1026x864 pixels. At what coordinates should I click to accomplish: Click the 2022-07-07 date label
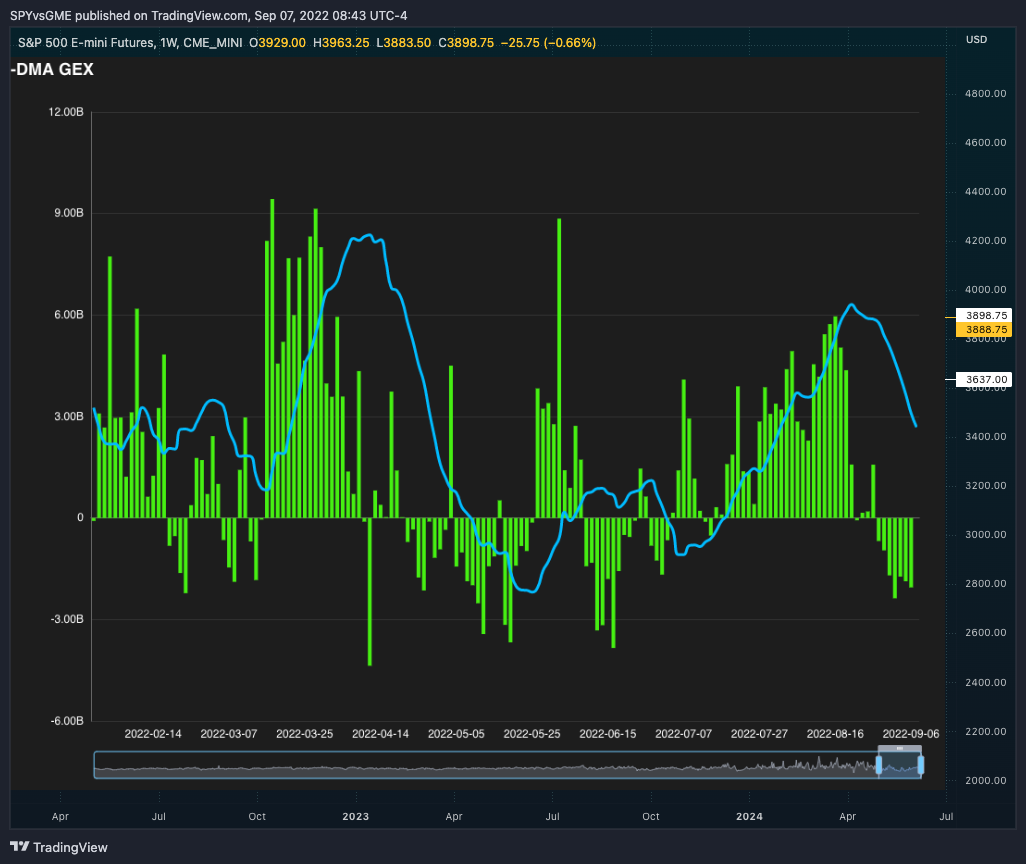[684, 734]
